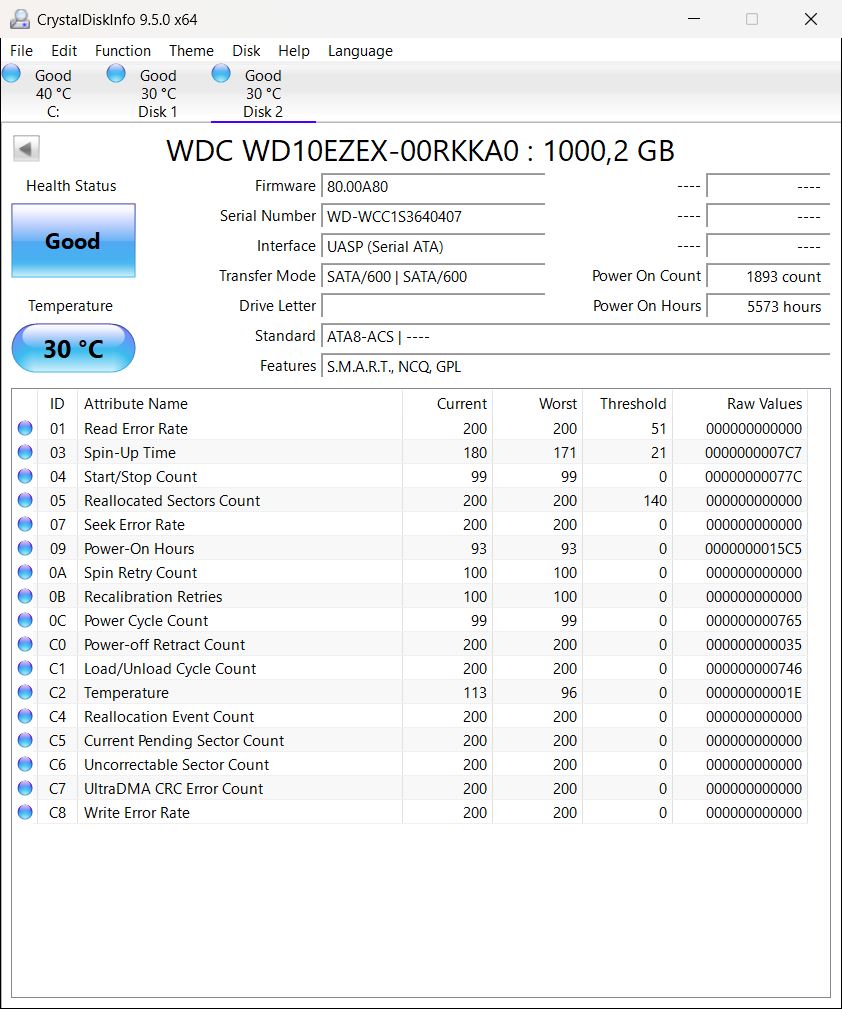Viewport: 842px width, 1009px height.
Task: Click the 30 °C temperature button
Action: [x=73, y=348]
